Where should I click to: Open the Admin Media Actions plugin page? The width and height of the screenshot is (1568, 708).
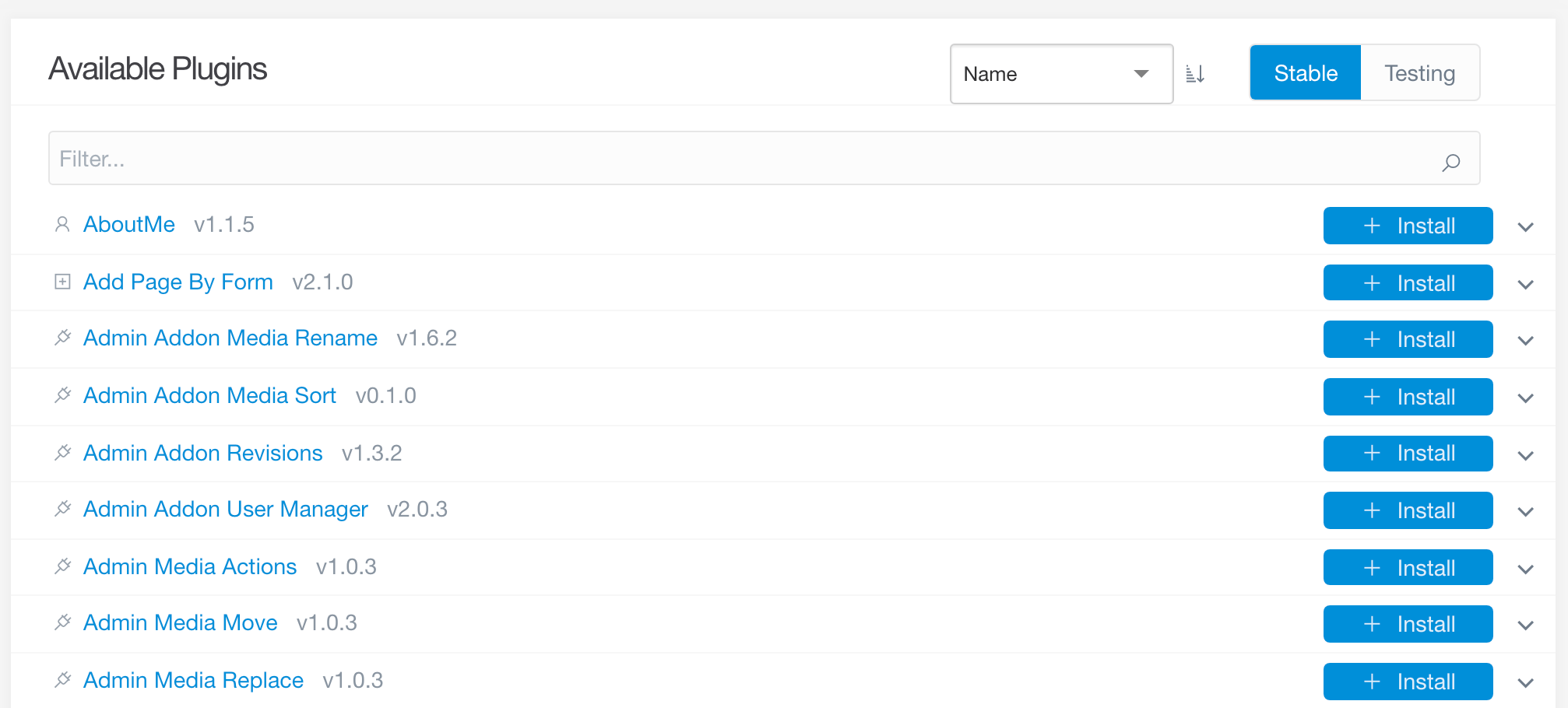(x=189, y=566)
